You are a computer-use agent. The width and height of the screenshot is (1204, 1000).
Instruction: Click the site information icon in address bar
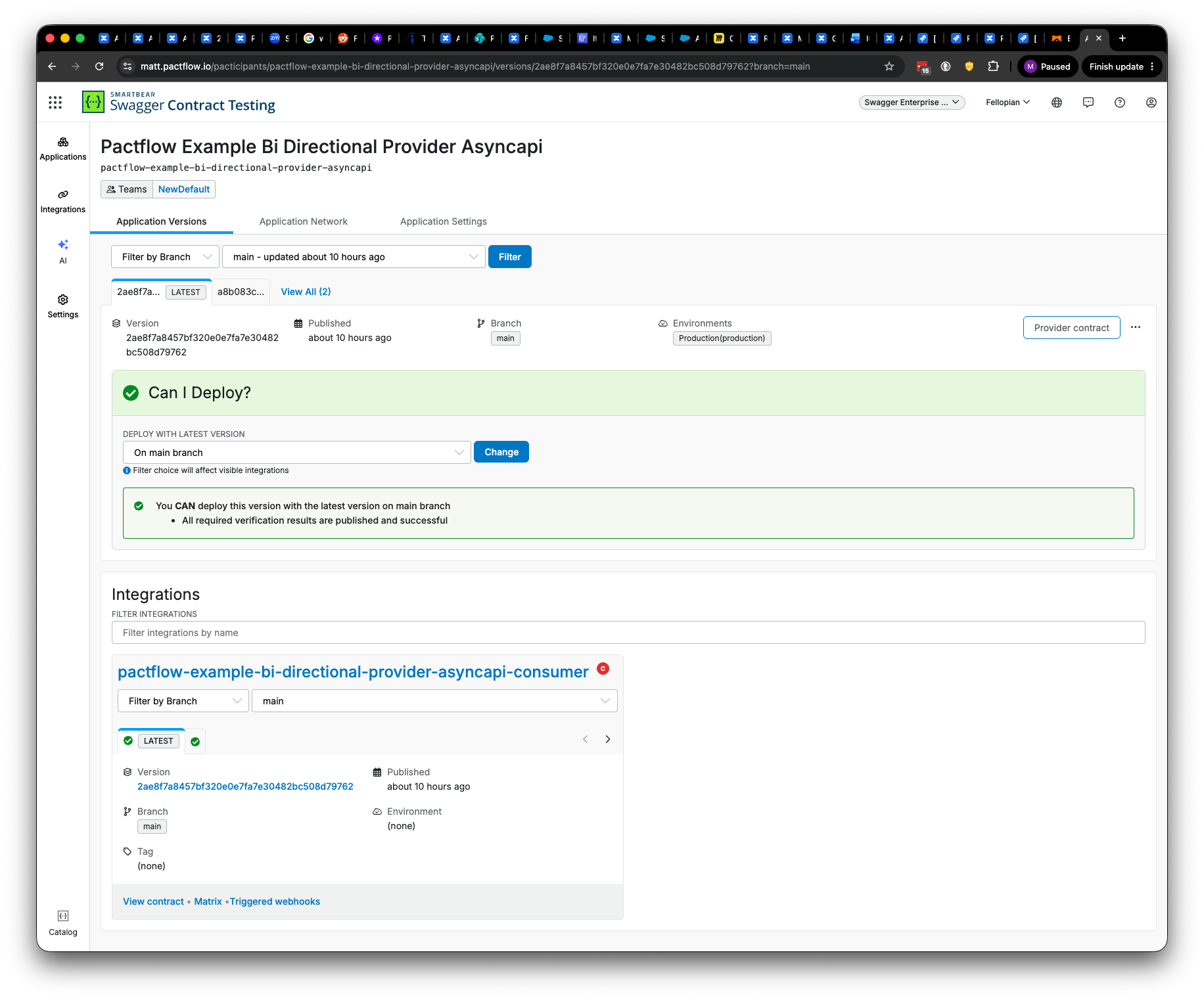point(128,66)
